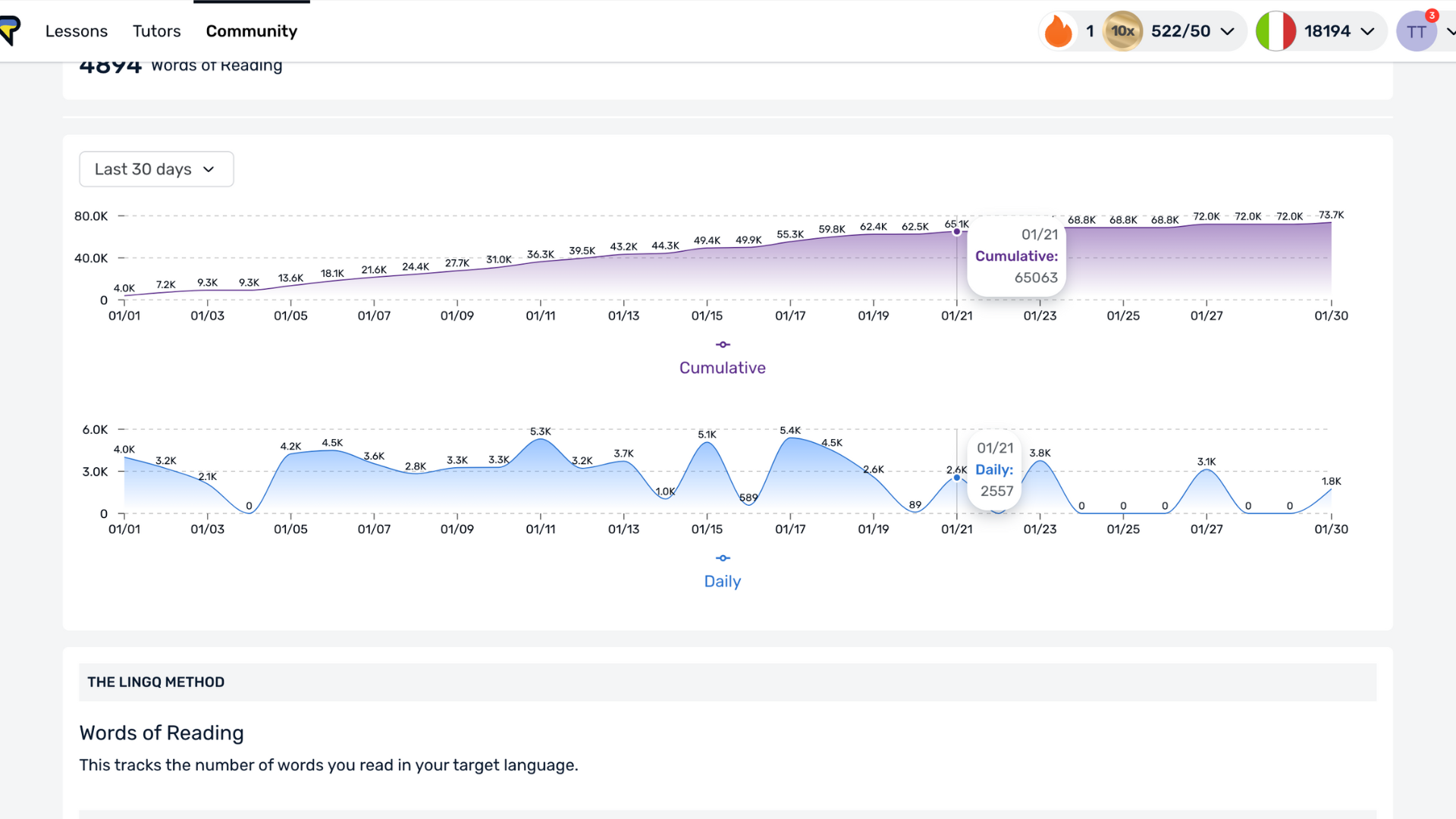Open the Last 30 days dropdown
The width and height of the screenshot is (1456, 819).
[155, 169]
